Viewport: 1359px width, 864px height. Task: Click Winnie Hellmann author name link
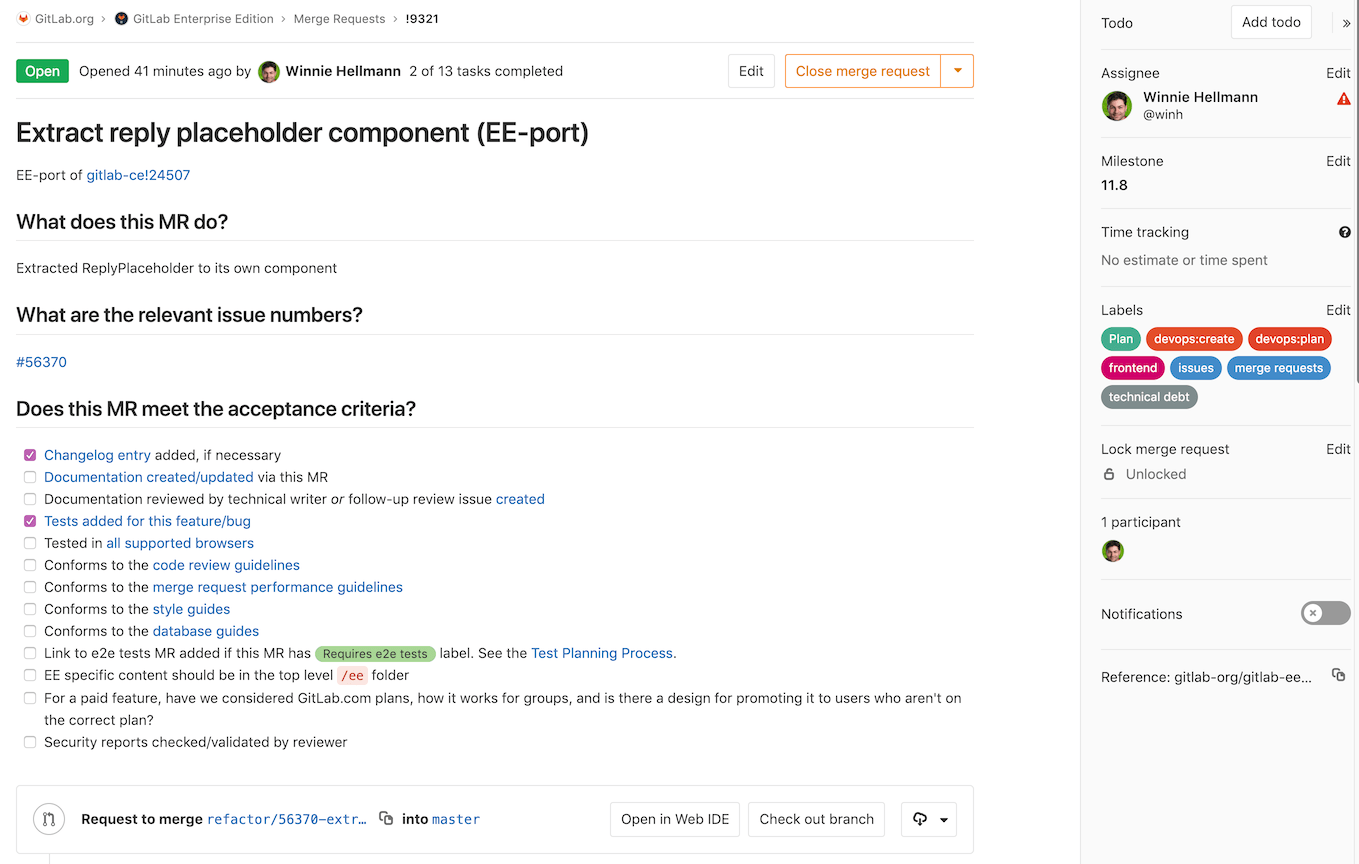pos(343,71)
